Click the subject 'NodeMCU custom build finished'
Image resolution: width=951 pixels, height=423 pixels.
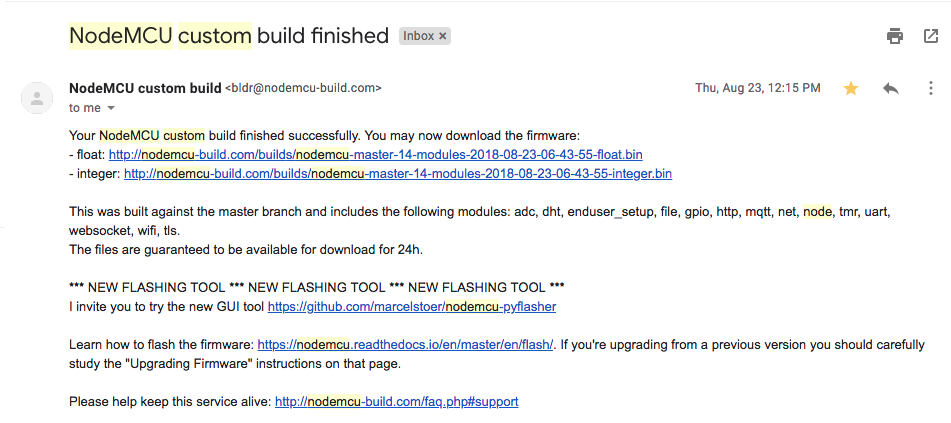click(x=229, y=36)
